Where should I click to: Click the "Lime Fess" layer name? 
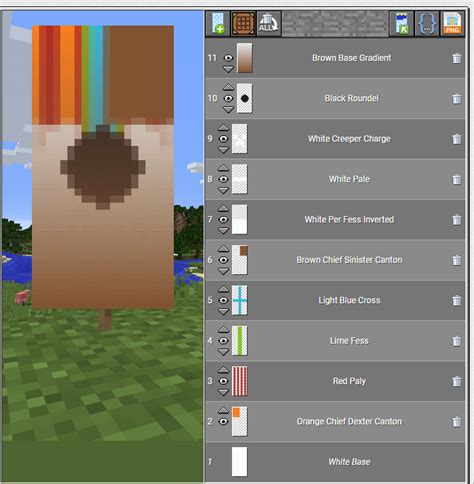click(x=349, y=341)
